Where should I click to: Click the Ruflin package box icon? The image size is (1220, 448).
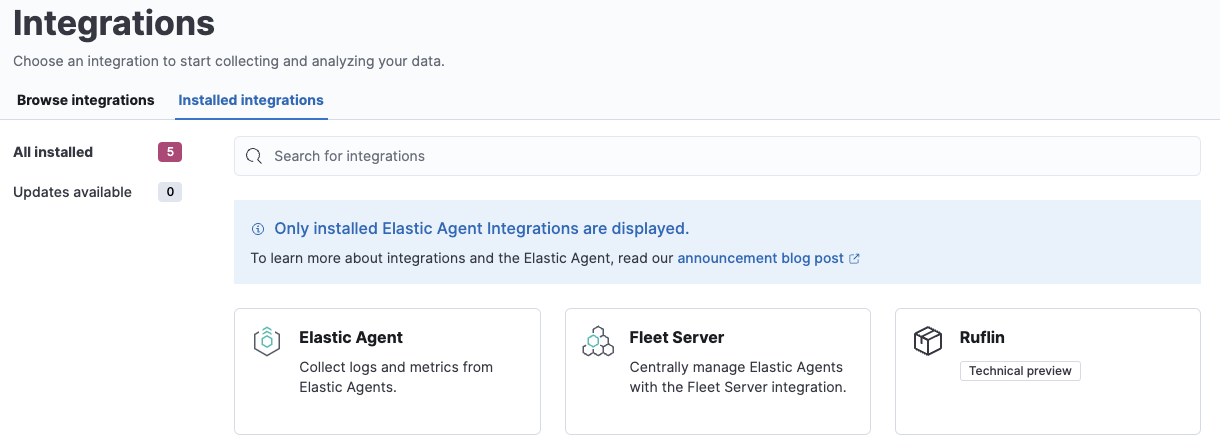pos(928,342)
